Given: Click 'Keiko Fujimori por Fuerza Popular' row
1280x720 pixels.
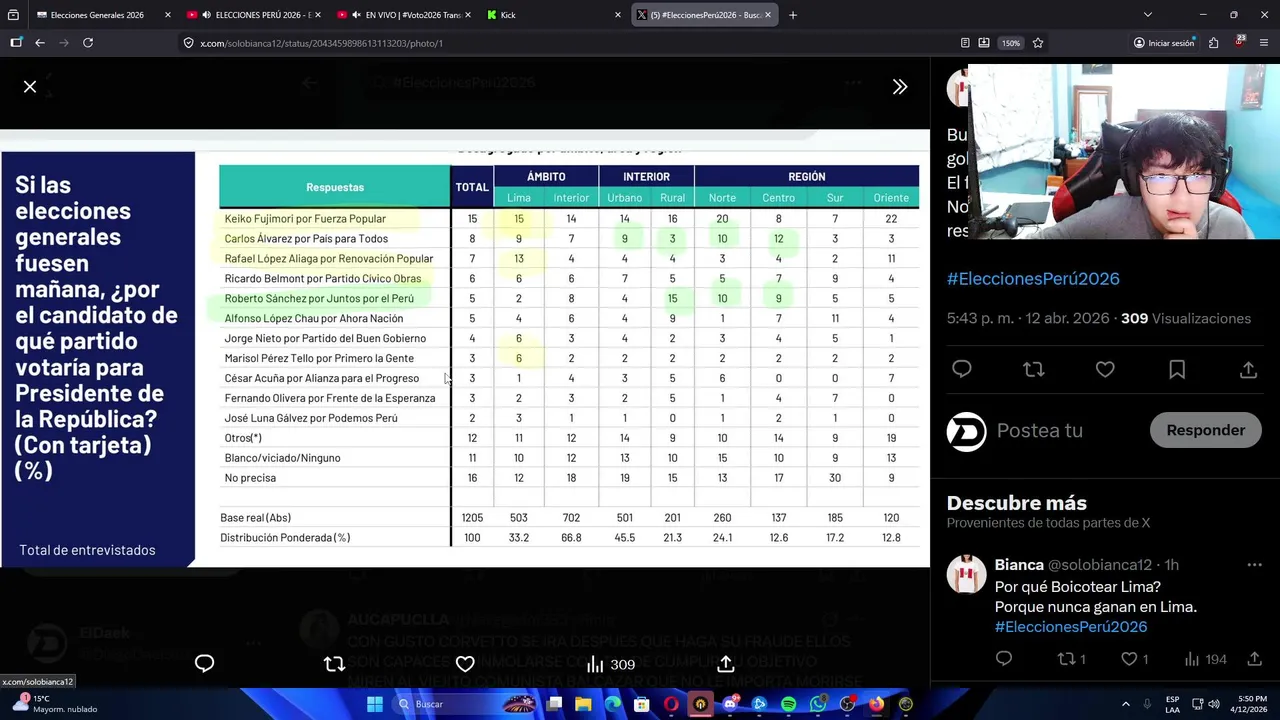Looking at the screenshot, I should (x=569, y=218).
